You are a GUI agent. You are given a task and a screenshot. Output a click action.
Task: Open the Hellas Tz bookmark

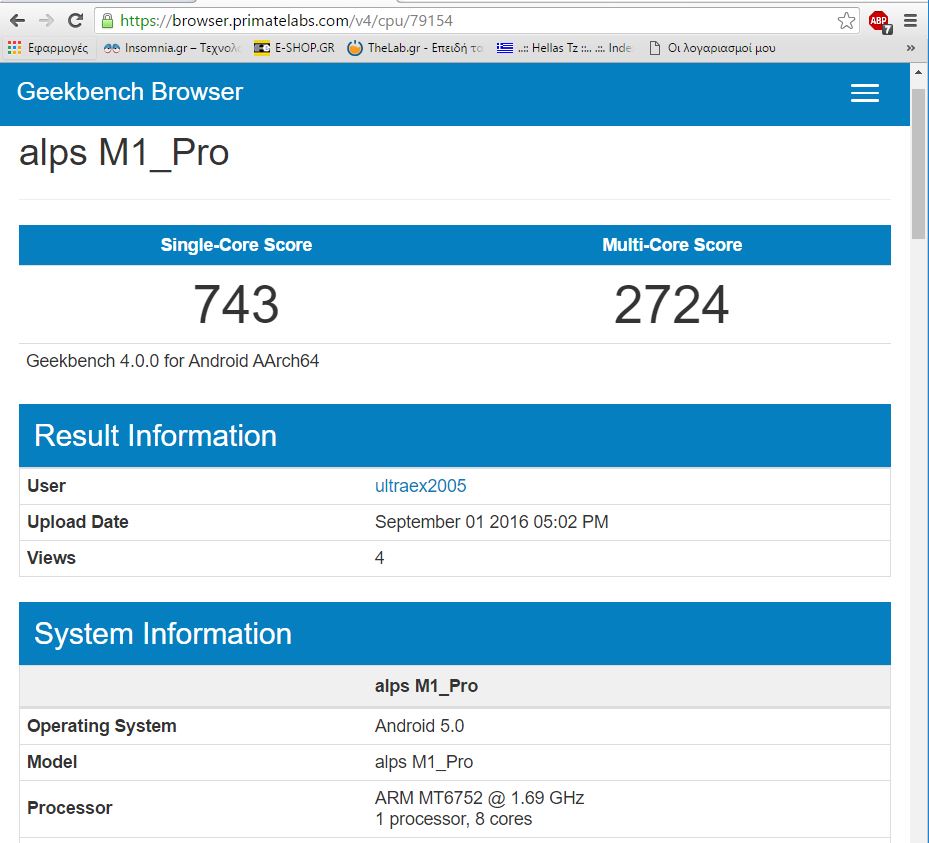click(564, 48)
